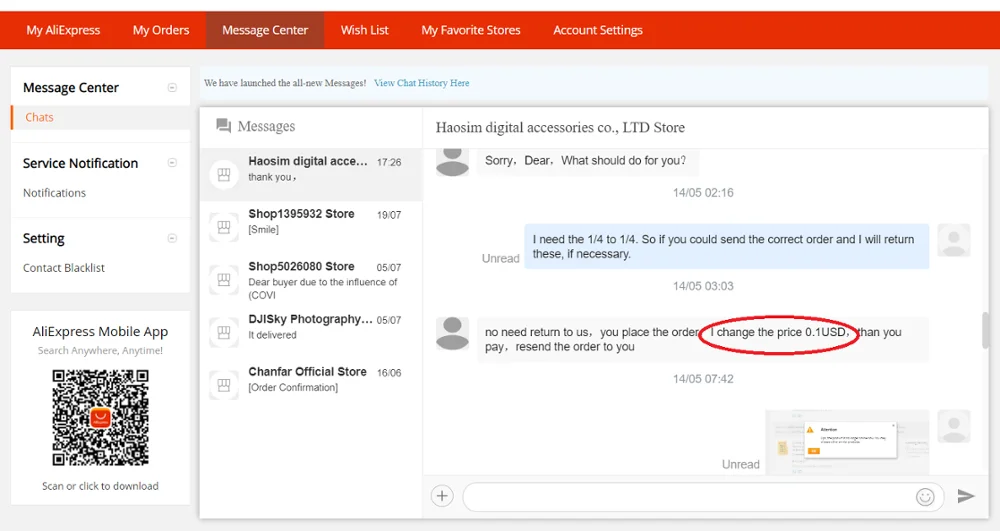Image resolution: width=1000 pixels, height=531 pixels.
Task: Click the send message arrow icon
Action: coord(966,496)
